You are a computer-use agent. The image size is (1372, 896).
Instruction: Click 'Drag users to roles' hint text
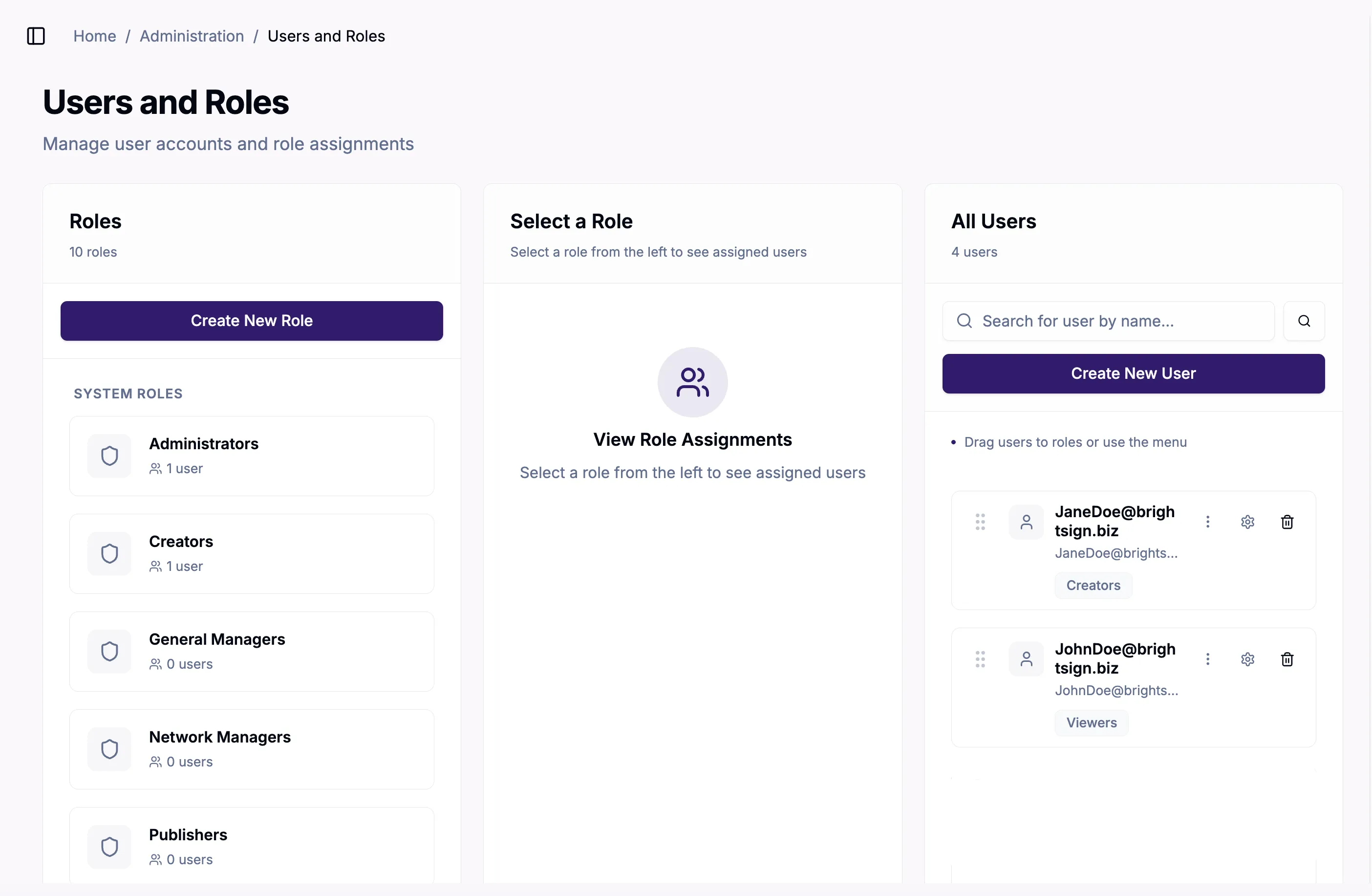point(1075,442)
